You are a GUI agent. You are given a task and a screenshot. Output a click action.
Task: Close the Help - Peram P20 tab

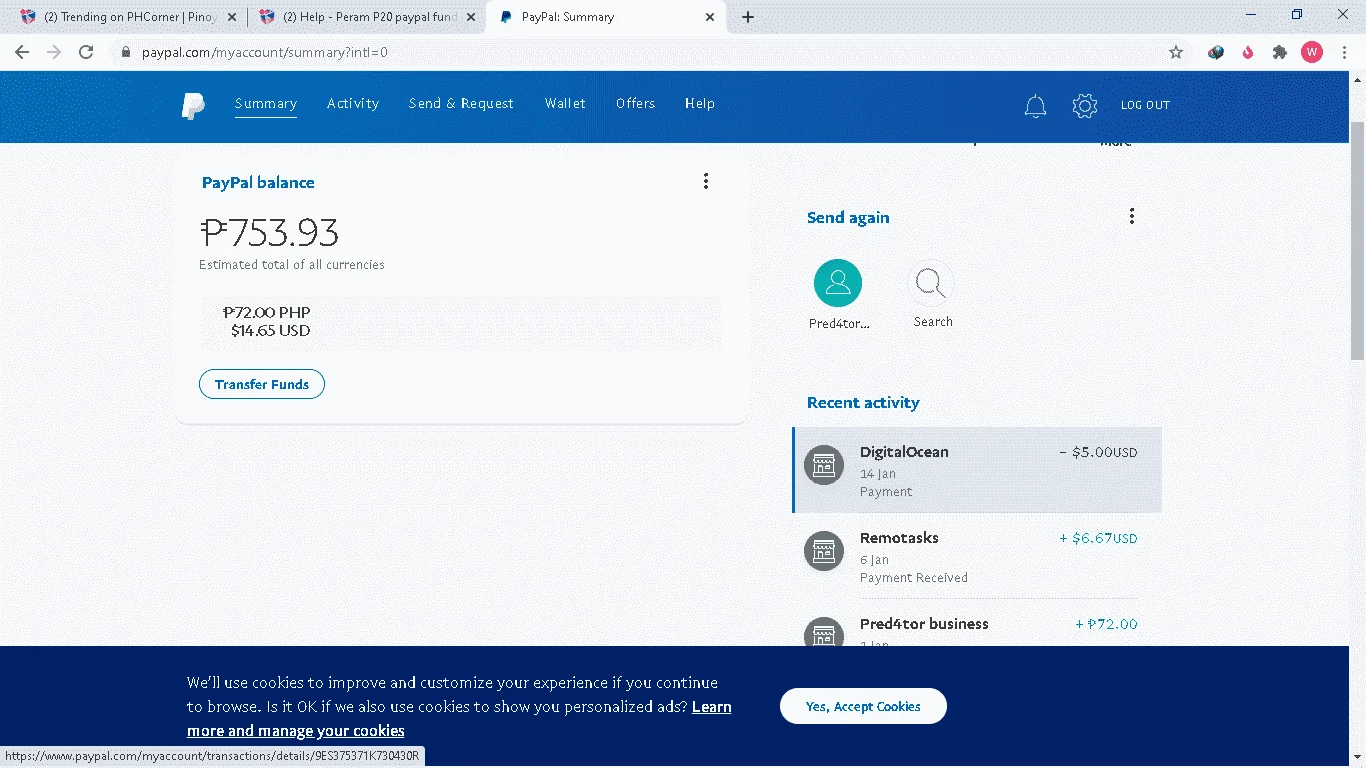pos(471,17)
